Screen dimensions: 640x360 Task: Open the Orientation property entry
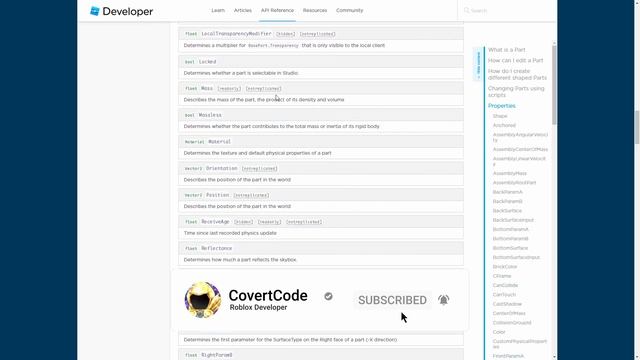[x=222, y=168]
